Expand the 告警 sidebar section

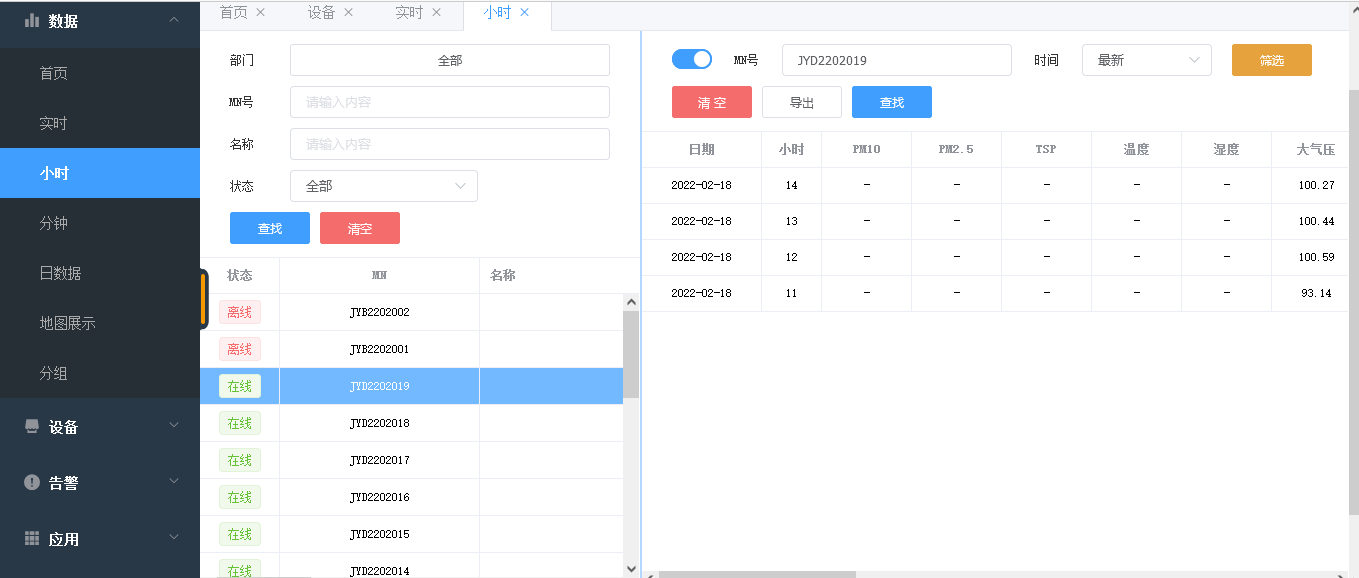tap(174, 483)
